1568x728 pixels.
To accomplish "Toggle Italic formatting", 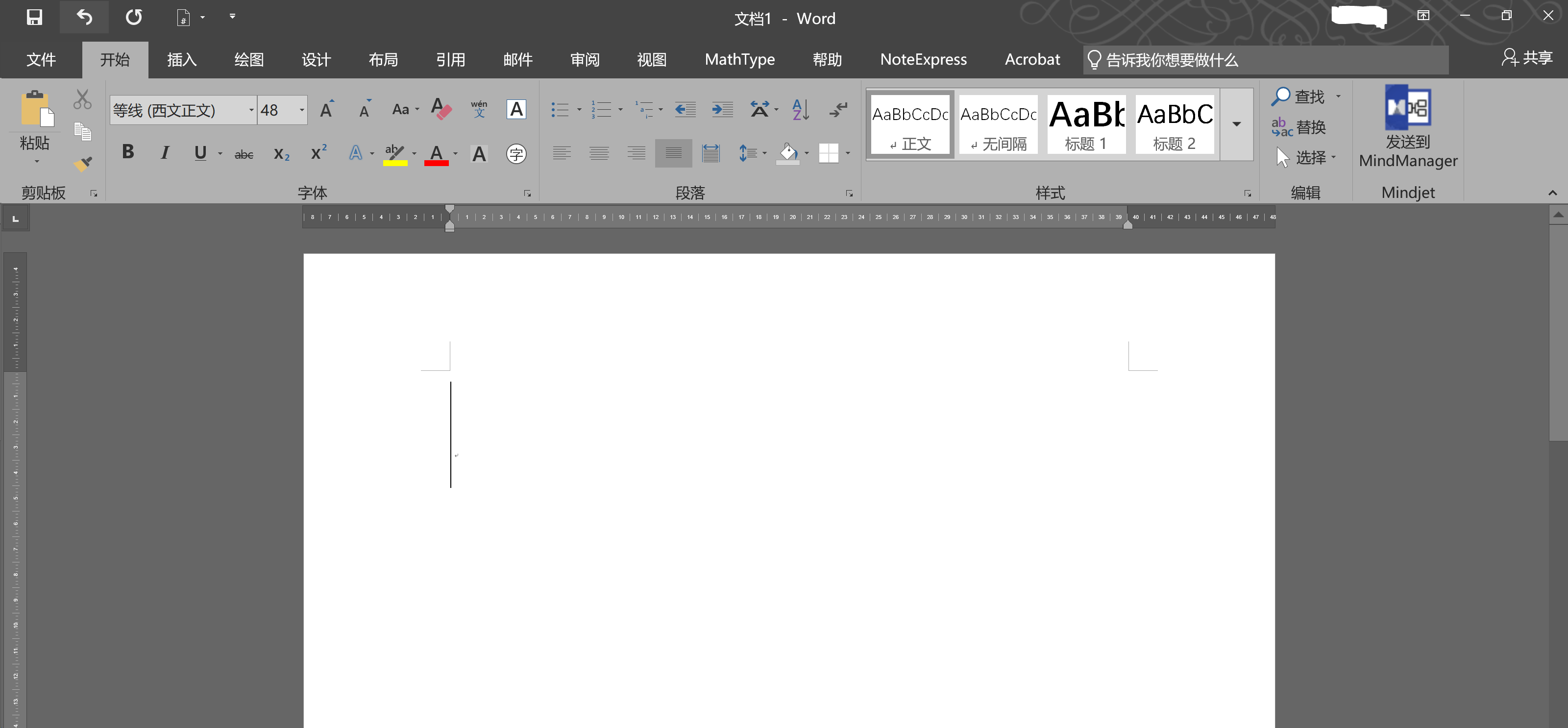I will coord(164,153).
